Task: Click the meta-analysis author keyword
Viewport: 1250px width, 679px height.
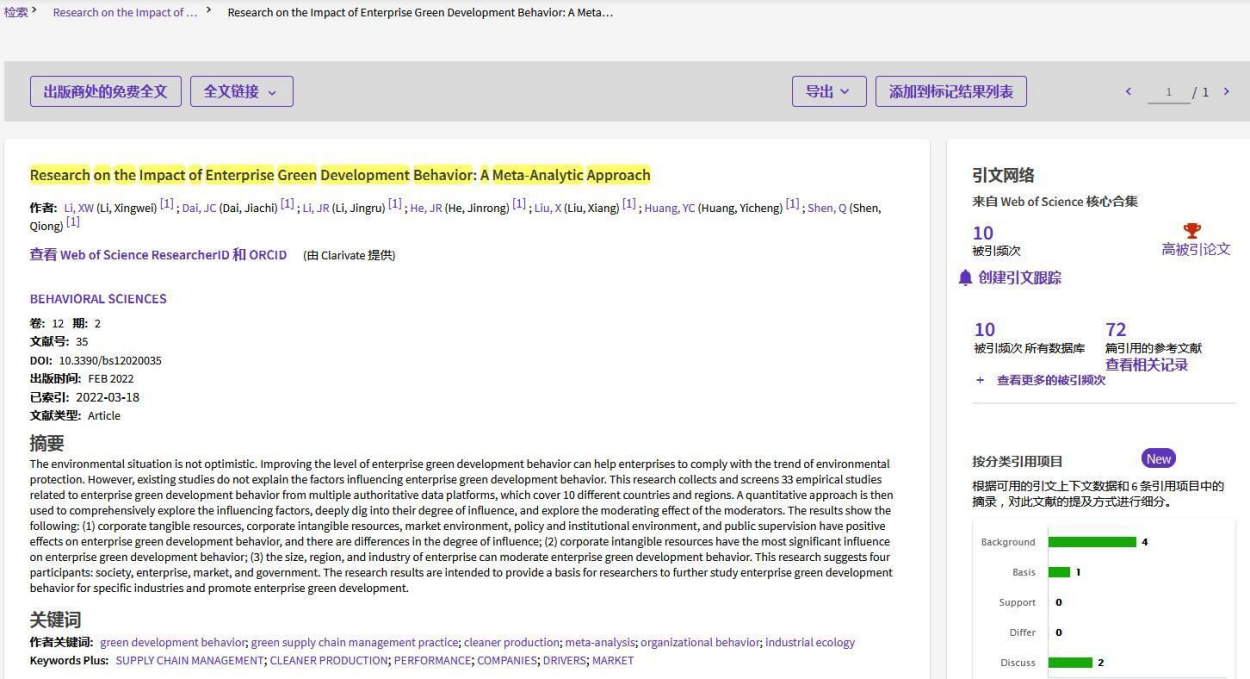Action: click(x=599, y=643)
